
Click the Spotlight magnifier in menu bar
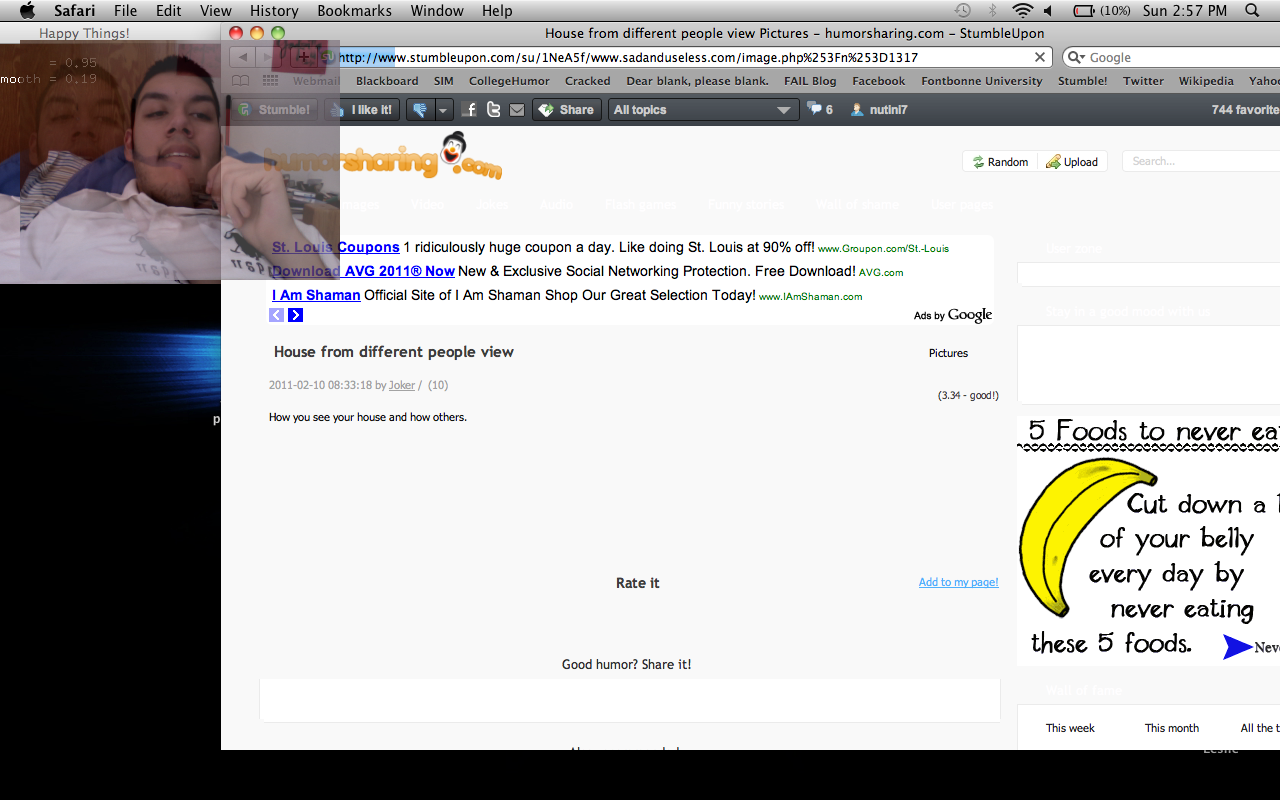click(1253, 11)
